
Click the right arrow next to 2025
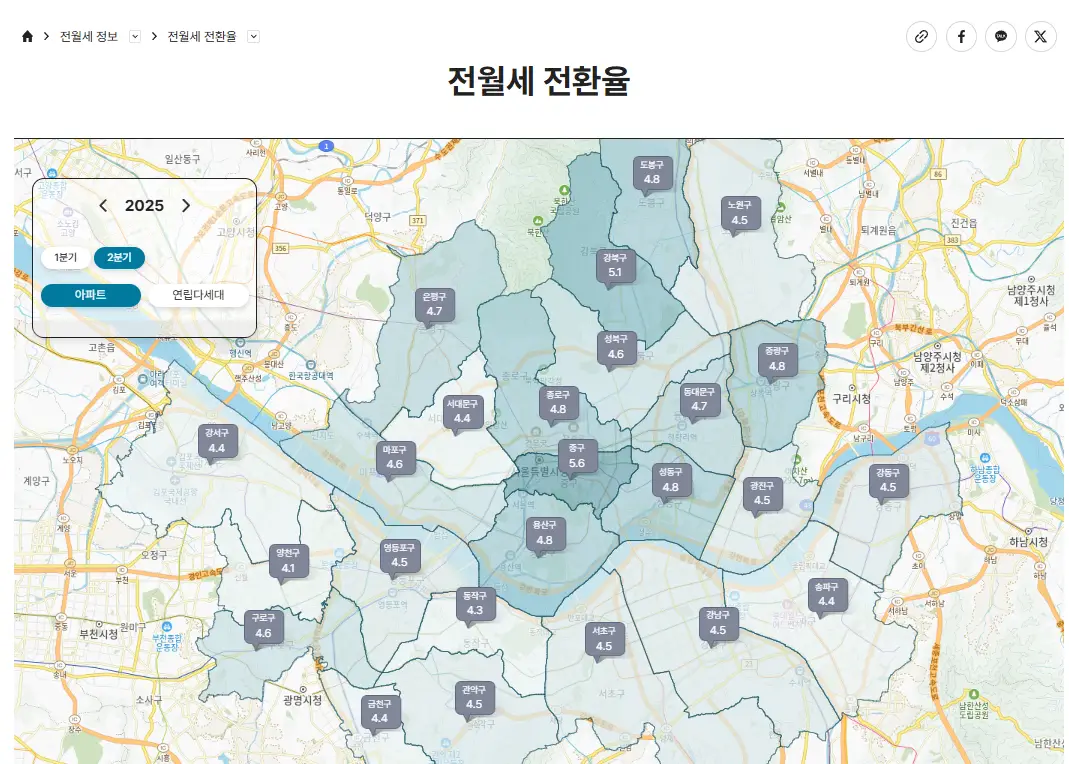tap(186, 206)
